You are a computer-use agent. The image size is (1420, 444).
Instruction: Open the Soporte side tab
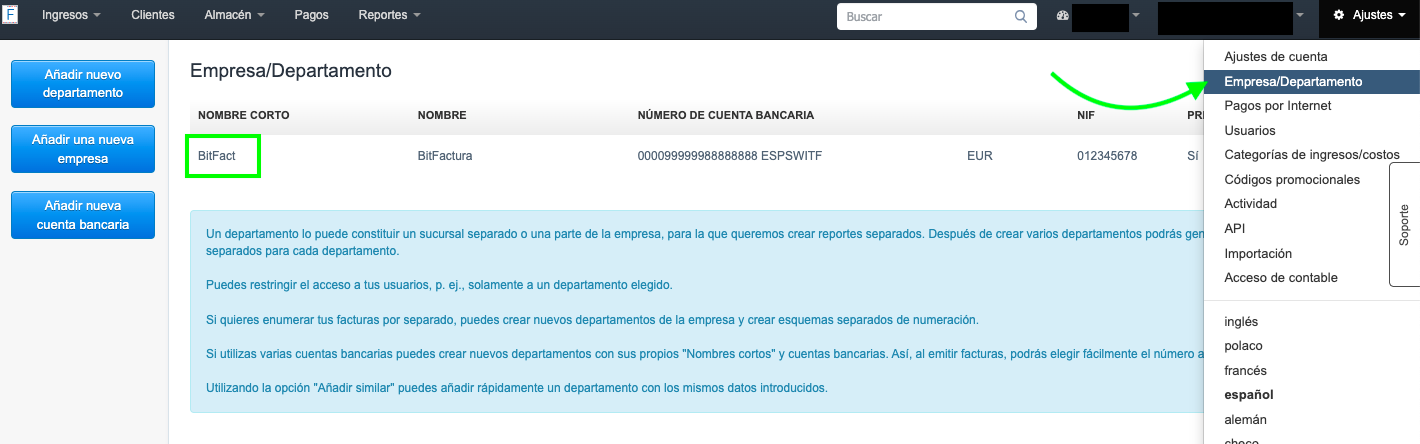(x=1404, y=225)
